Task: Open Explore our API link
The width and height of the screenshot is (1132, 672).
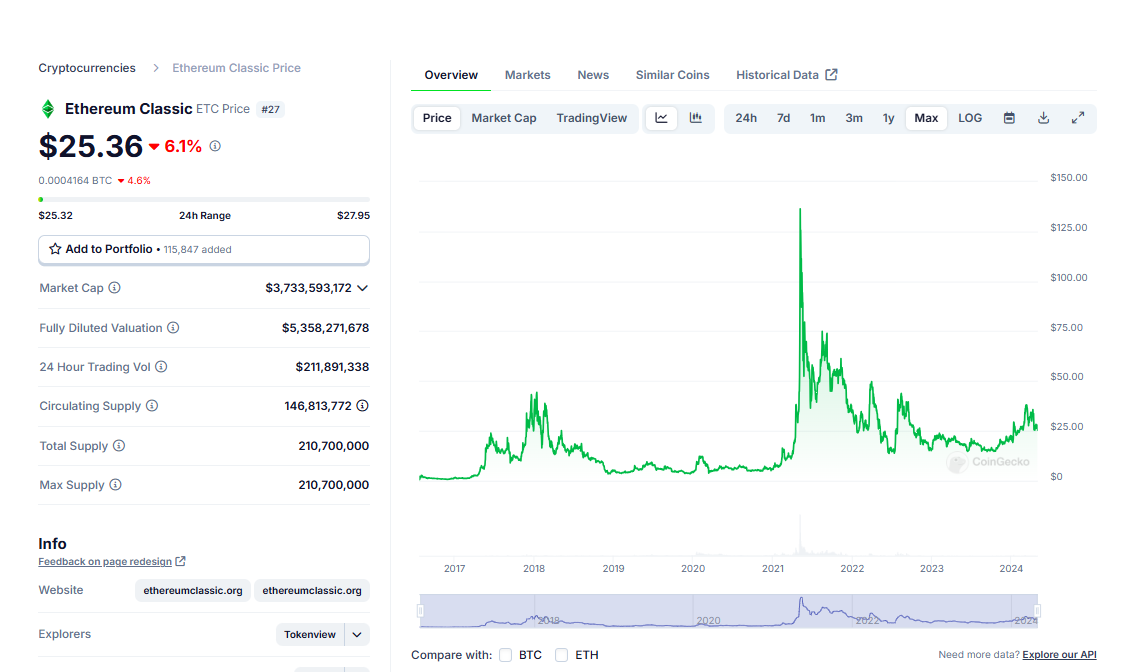Action: coord(1059,655)
